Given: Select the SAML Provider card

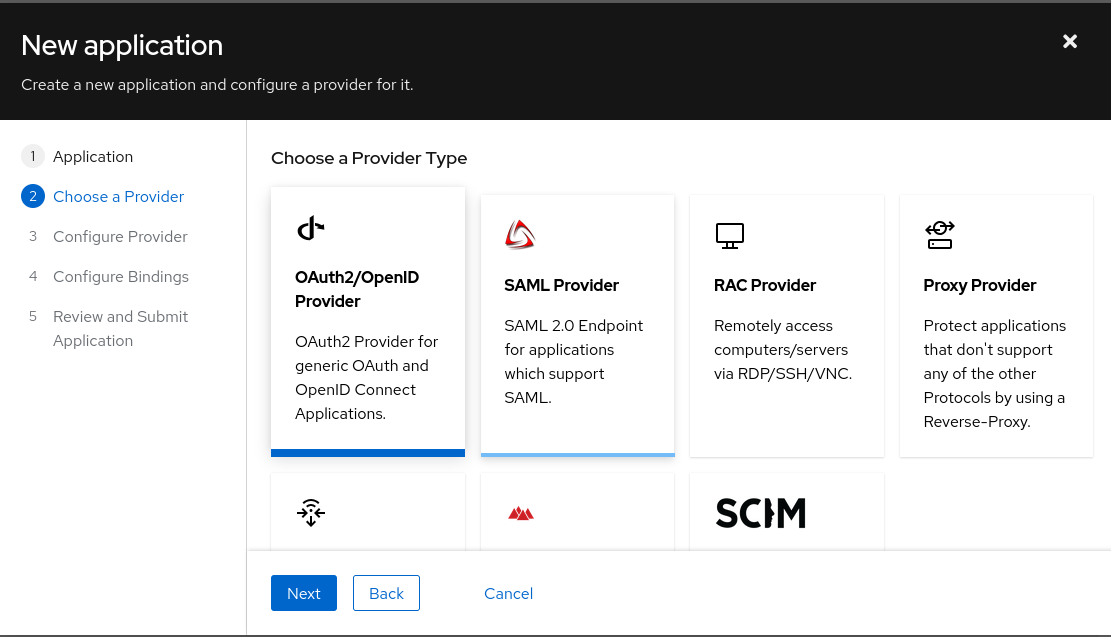Looking at the screenshot, I should click(x=577, y=325).
